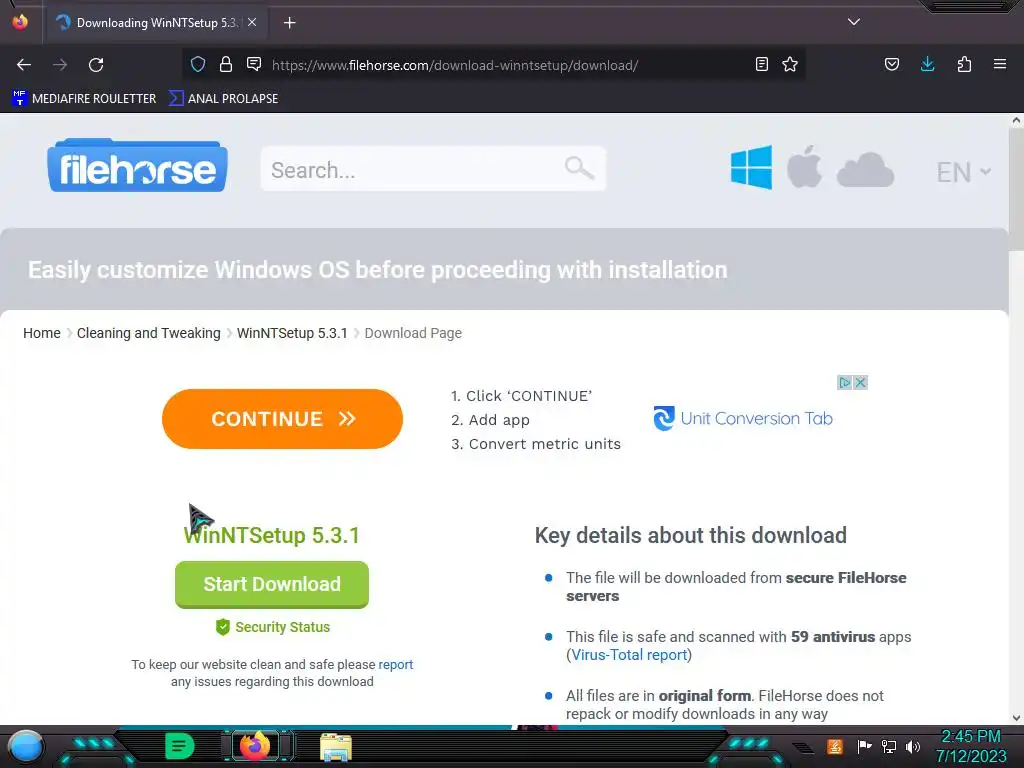Open the volume speaker tray icon

pyautogui.click(x=913, y=746)
